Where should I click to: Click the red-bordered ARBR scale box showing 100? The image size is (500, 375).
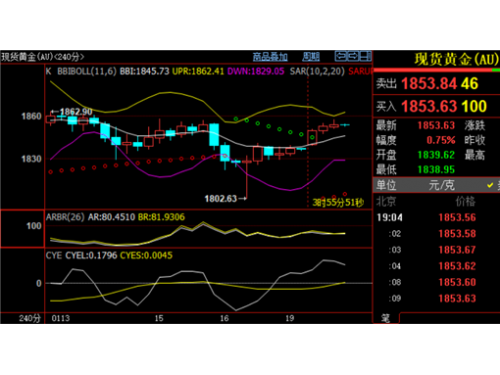(22, 229)
